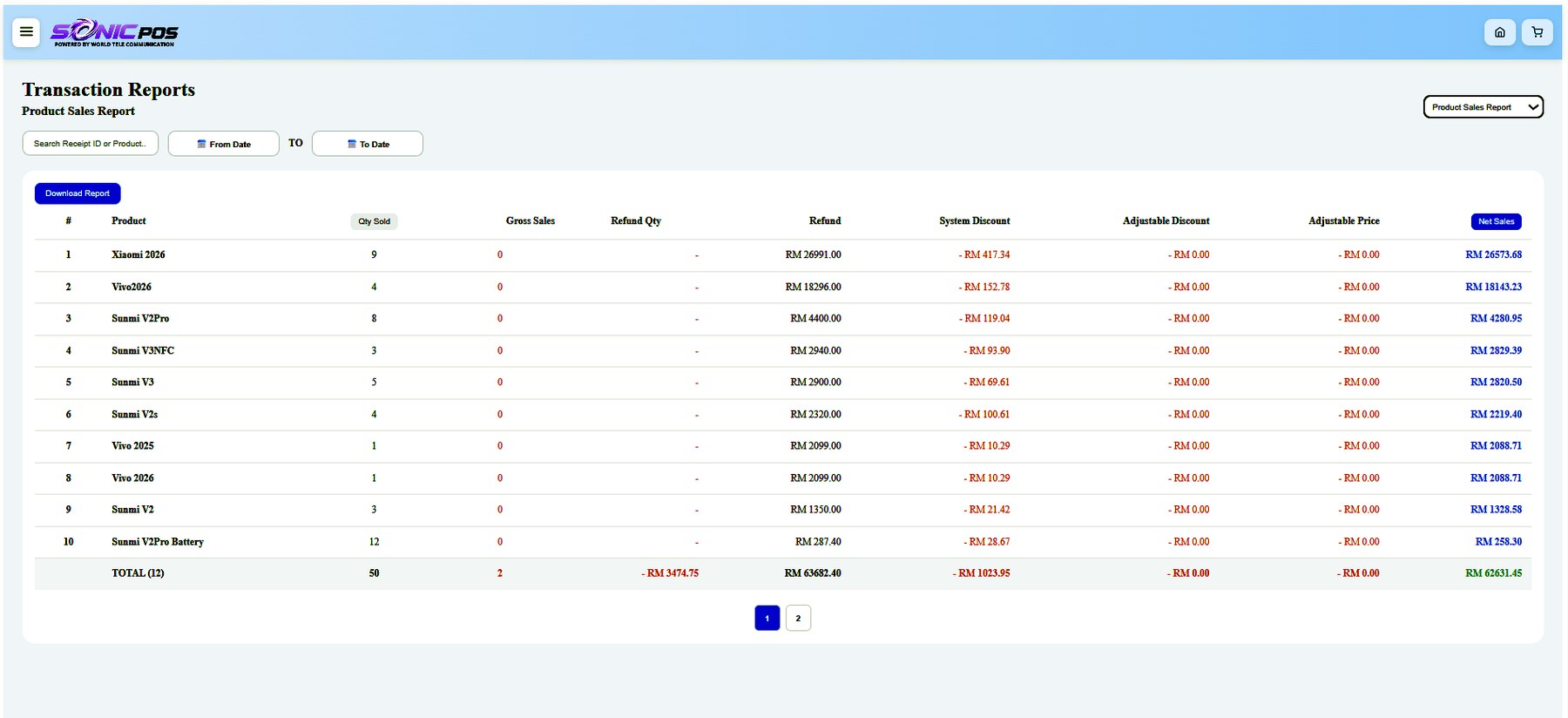Click the Adjustable Price column header
The width and height of the screenshot is (1568, 718).
[x=1344, y=221]
